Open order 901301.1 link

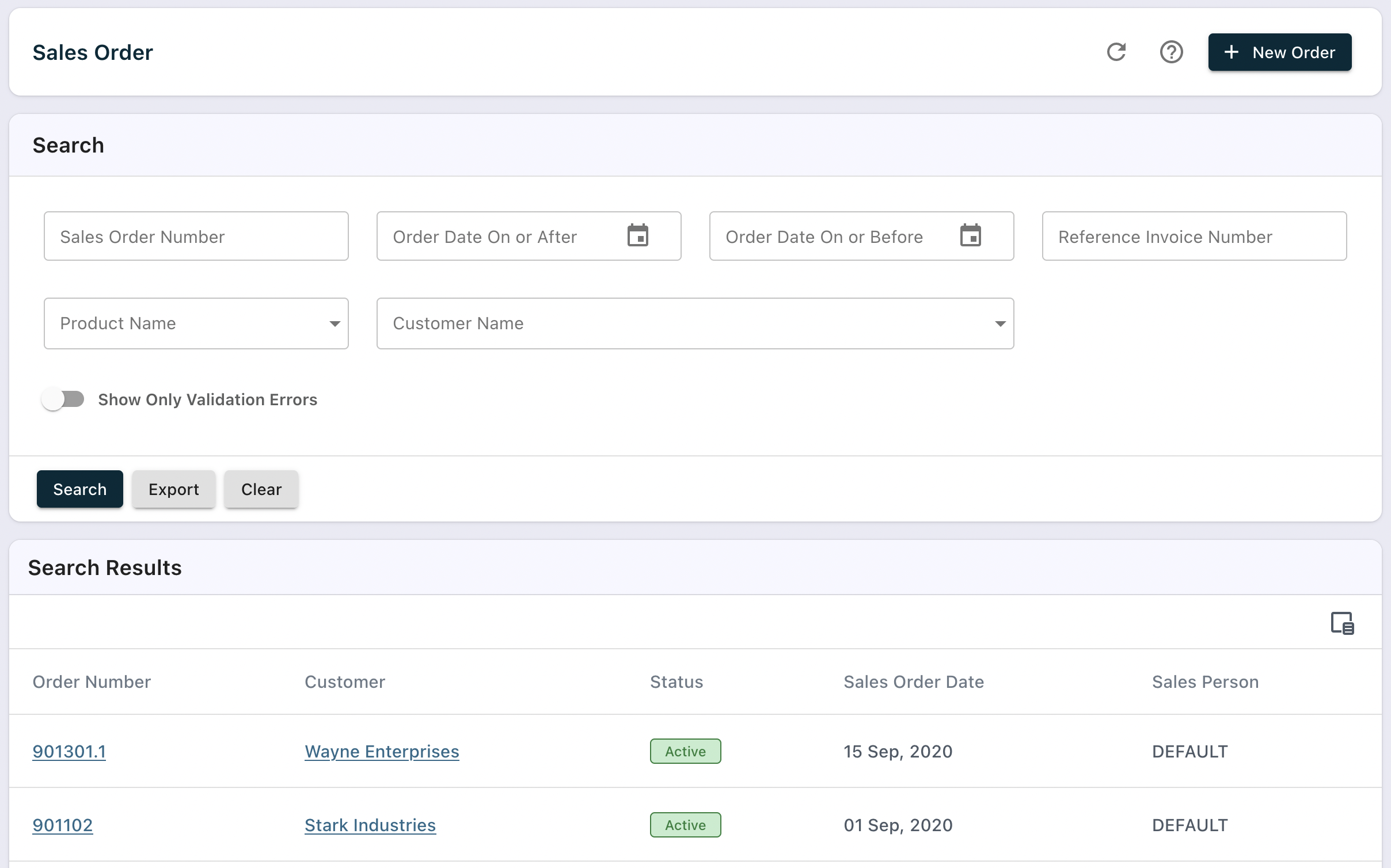coord(69,751)
